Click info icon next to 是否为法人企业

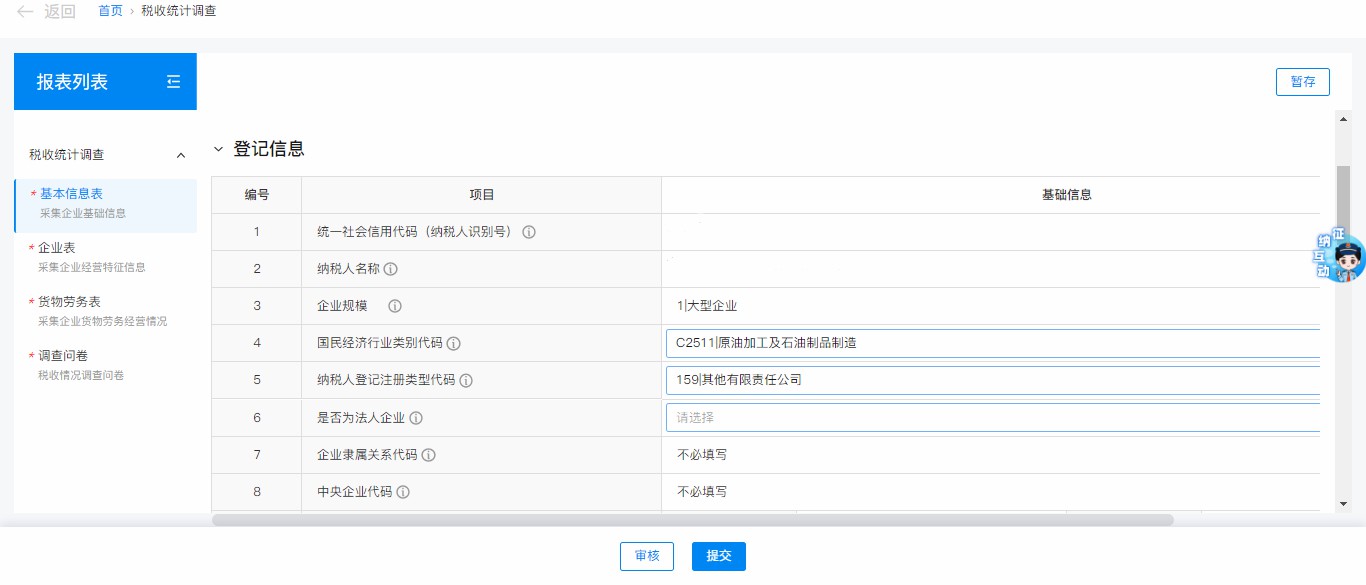(416, 418)
